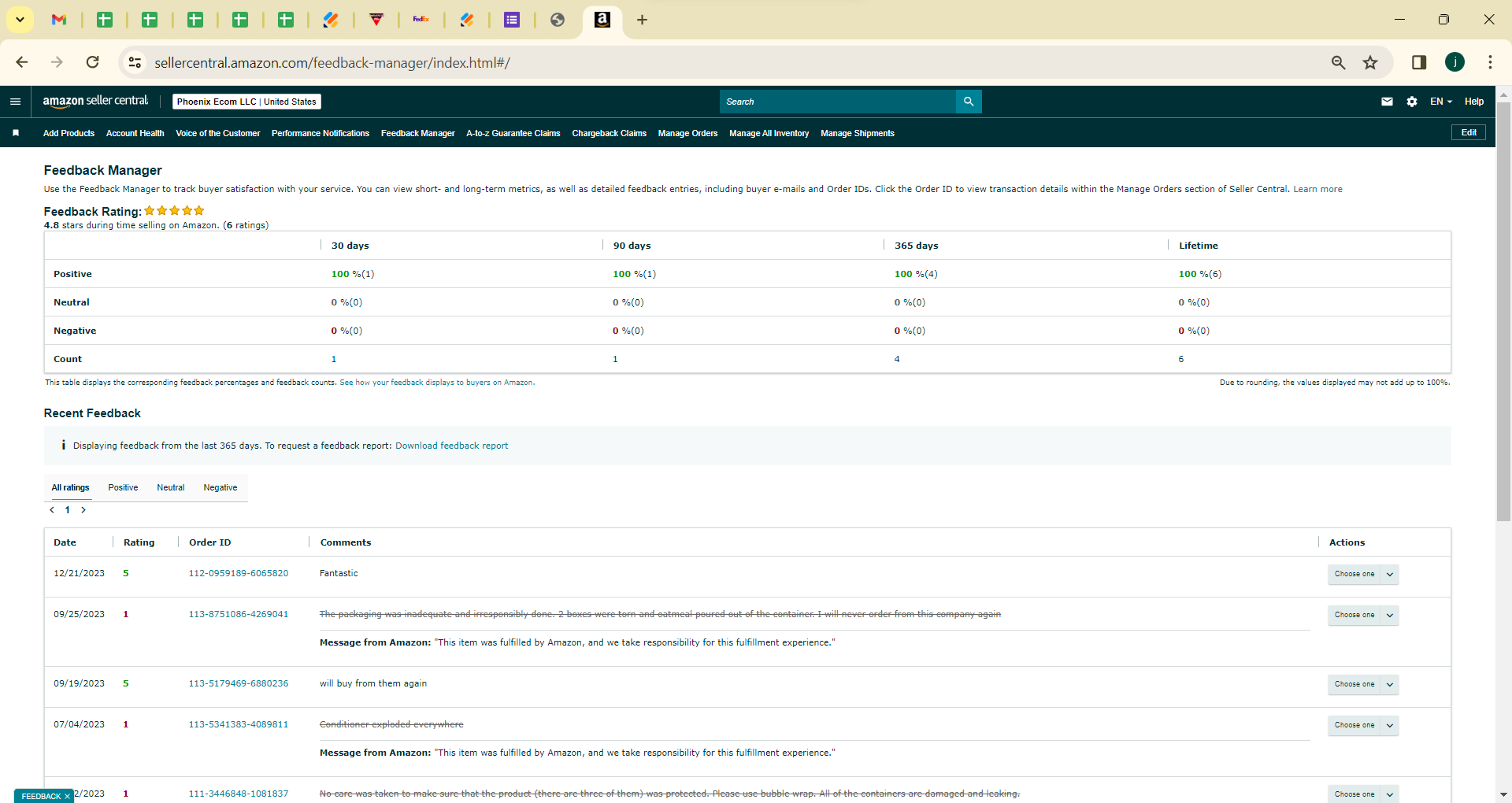
Task: Open Choose one dropdown for 09/19/2023 feedback
Action: [x=1362, y=684]
